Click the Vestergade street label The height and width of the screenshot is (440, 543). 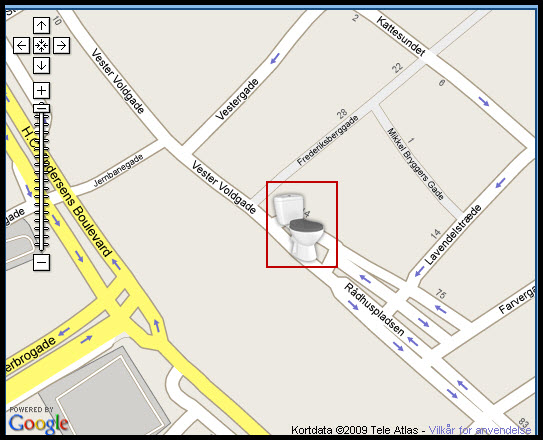pos(237,99)
